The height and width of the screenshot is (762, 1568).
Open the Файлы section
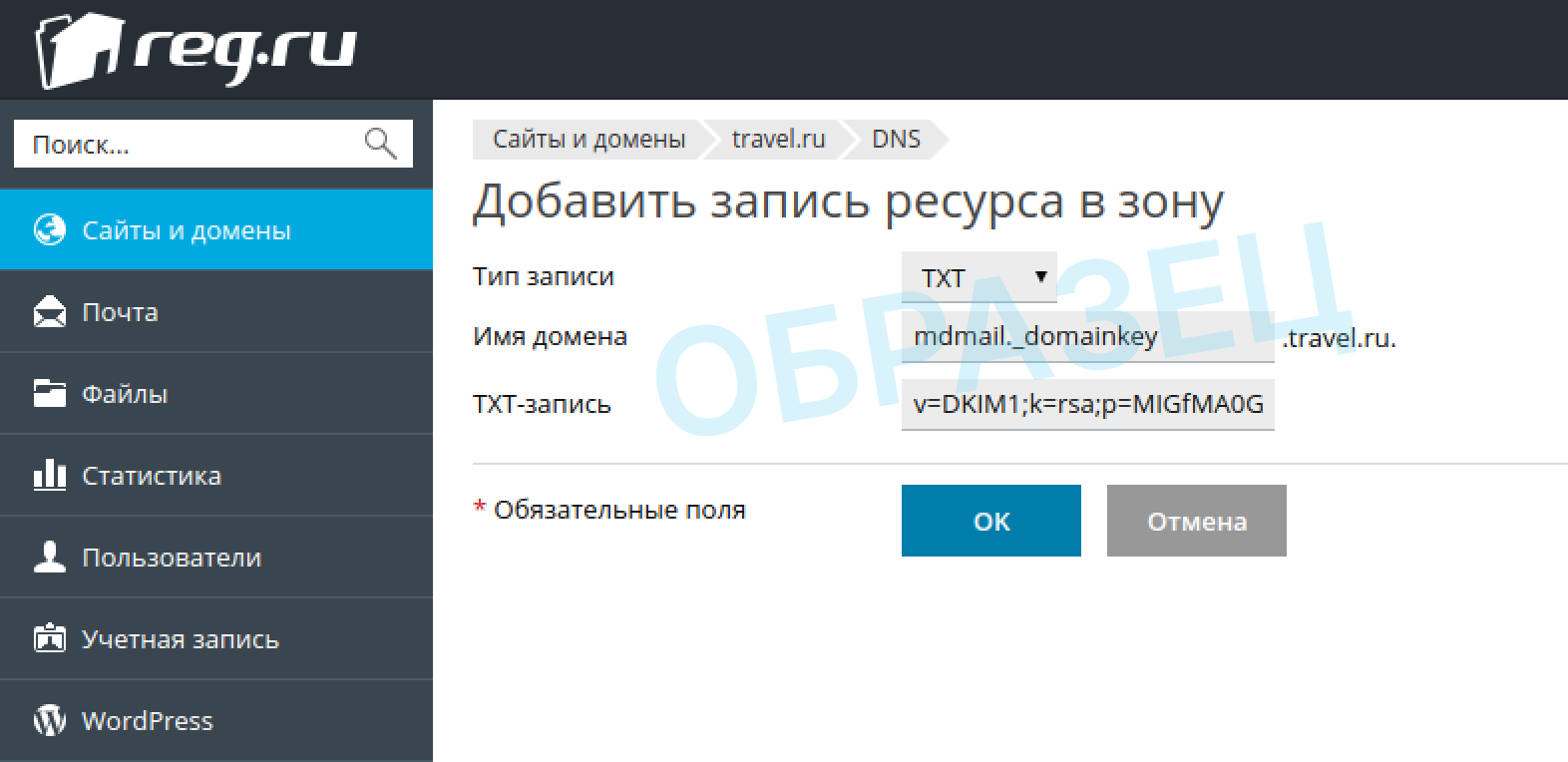click(x=216, y=394)
